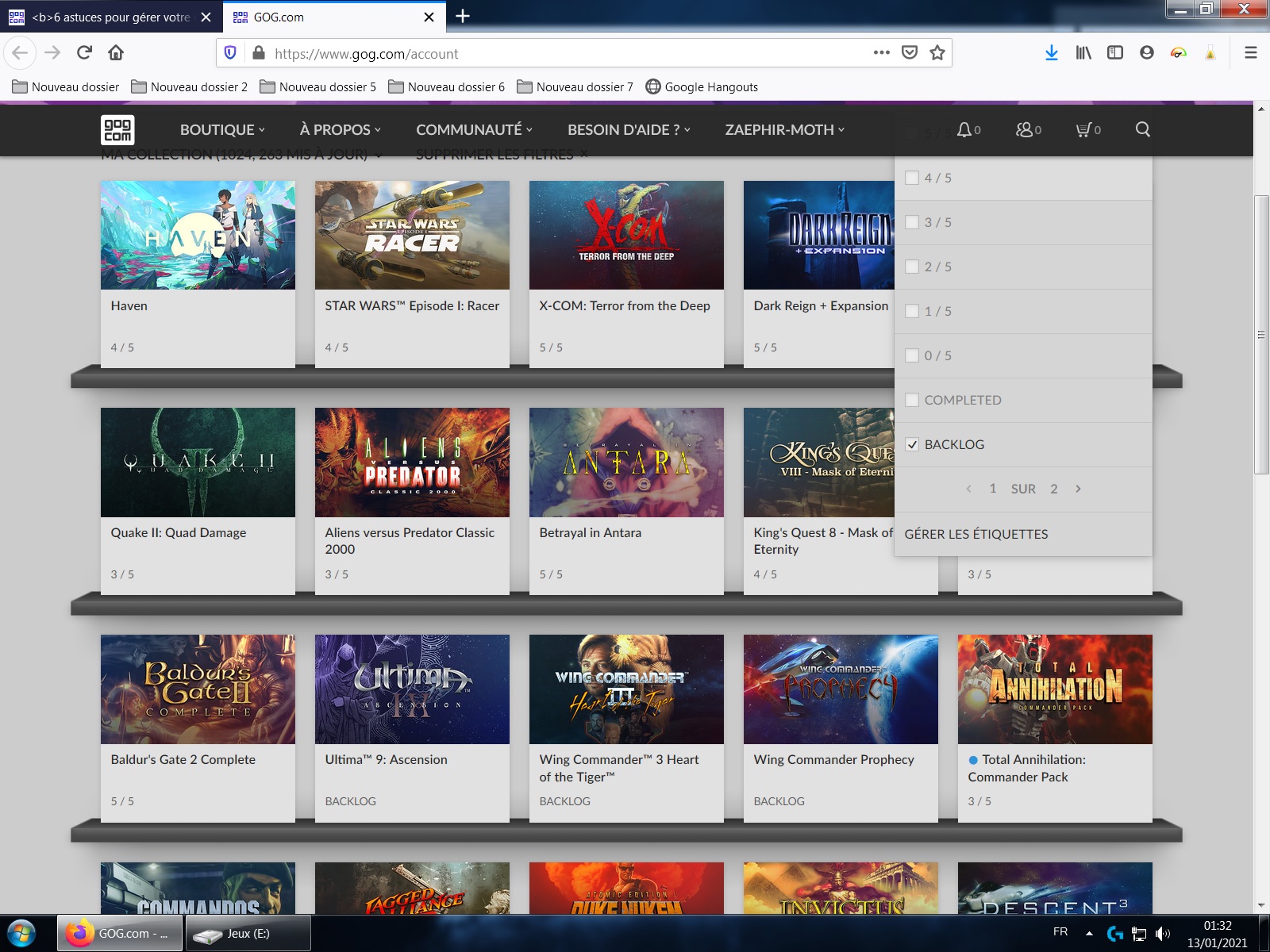This screenshot has height=952, width=1270.
Task: Open Wing Commander Prophecy title
Action: pos(834,759)
